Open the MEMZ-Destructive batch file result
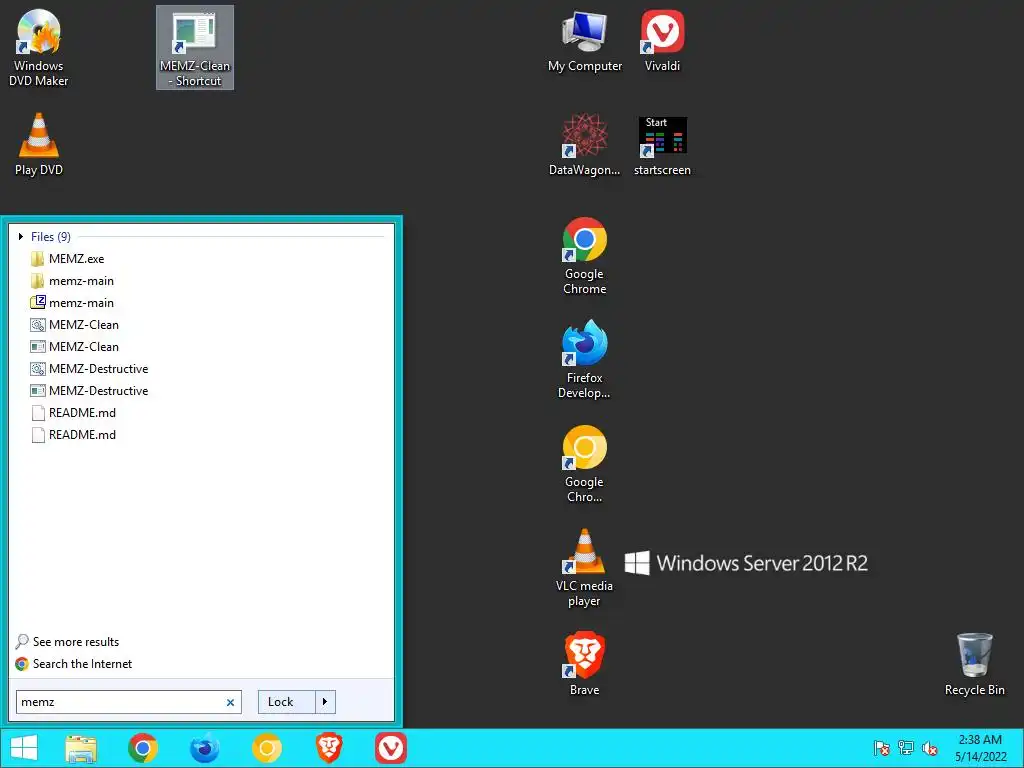 (x=89, y=369)
